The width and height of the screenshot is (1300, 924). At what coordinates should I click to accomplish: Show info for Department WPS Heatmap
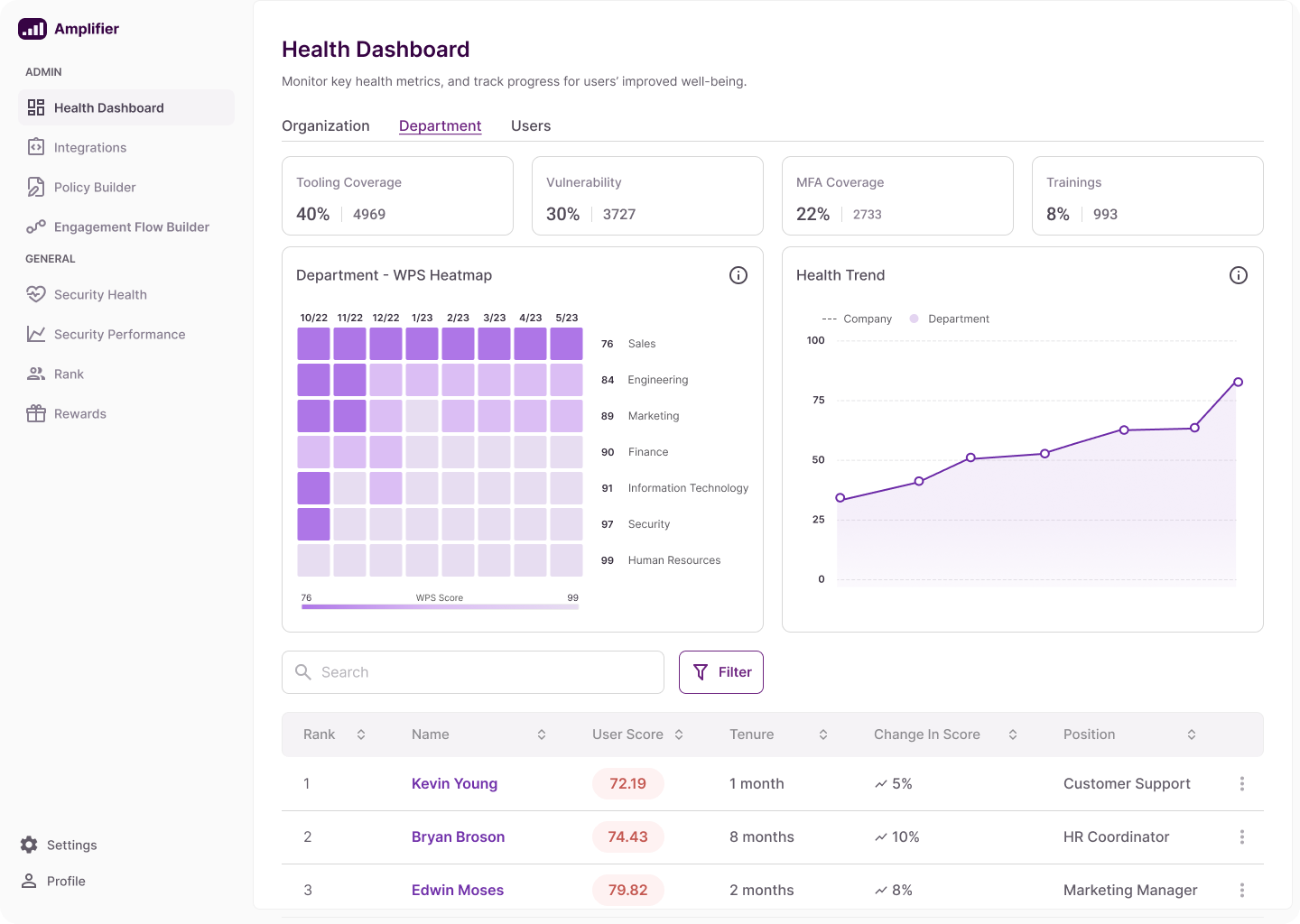tap(738, 275)
